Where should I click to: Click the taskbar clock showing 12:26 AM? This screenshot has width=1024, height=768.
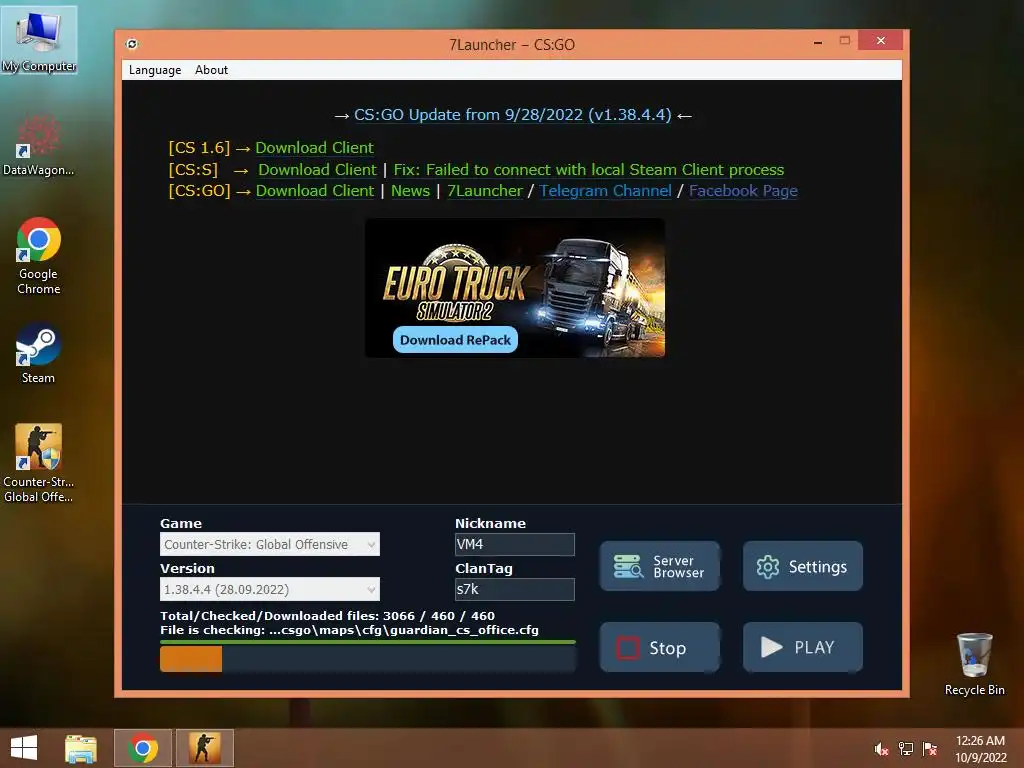point(981,748)
